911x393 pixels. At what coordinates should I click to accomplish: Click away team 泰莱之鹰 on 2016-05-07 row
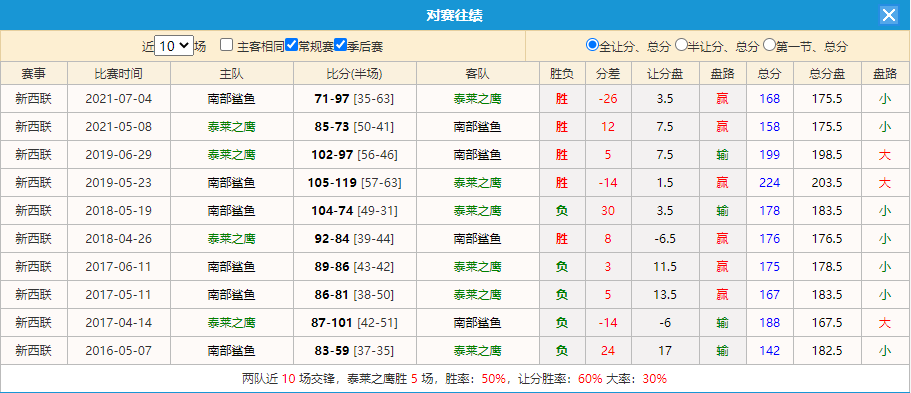tap(478, 351)
